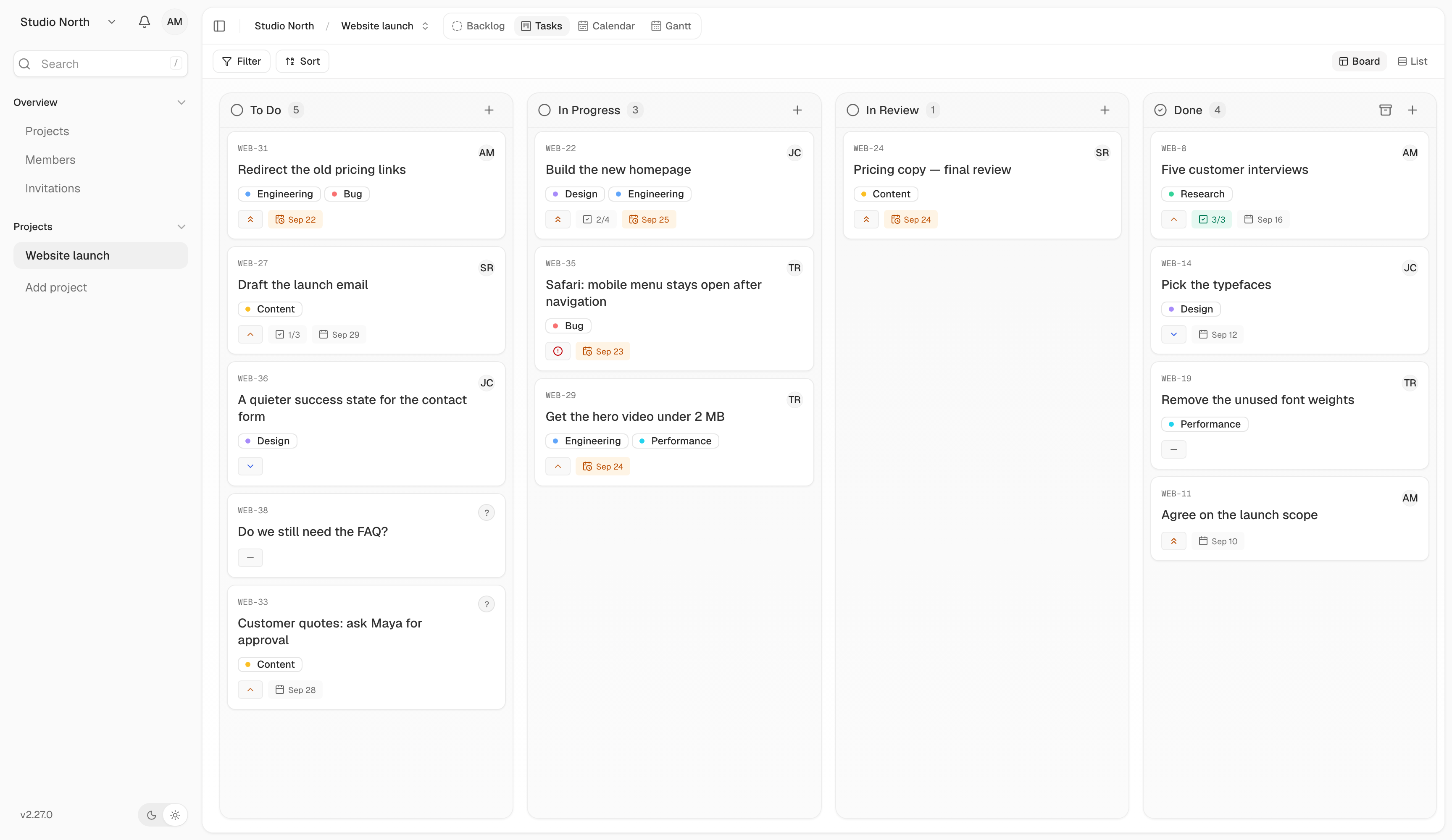Collapse the sidebar with the panel icon

pyautogui.click(x=219, y=26)
